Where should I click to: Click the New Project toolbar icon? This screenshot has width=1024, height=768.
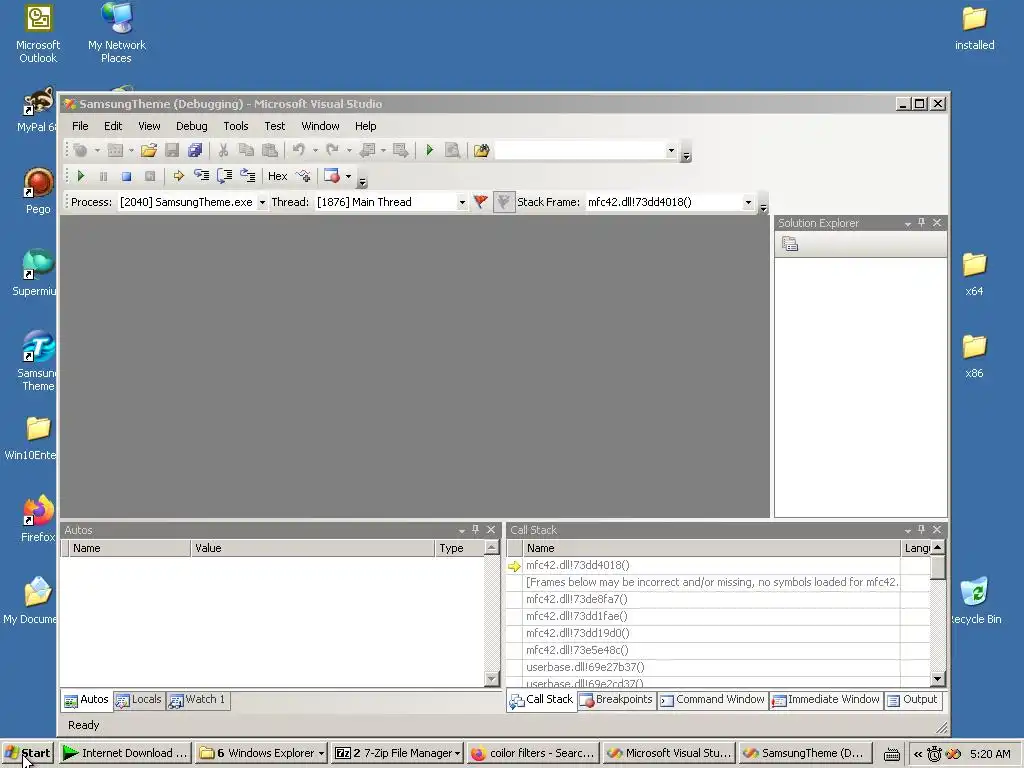[x=80, y=151]
